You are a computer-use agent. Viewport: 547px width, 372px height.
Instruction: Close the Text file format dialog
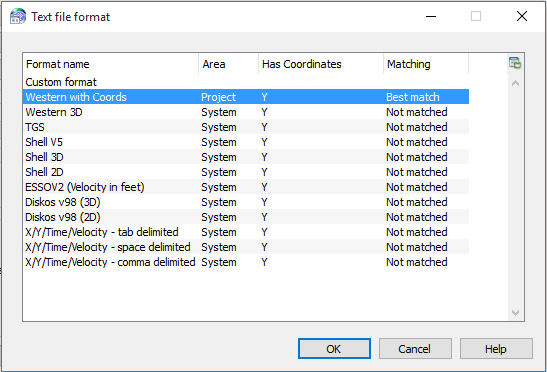pos(522,16)
